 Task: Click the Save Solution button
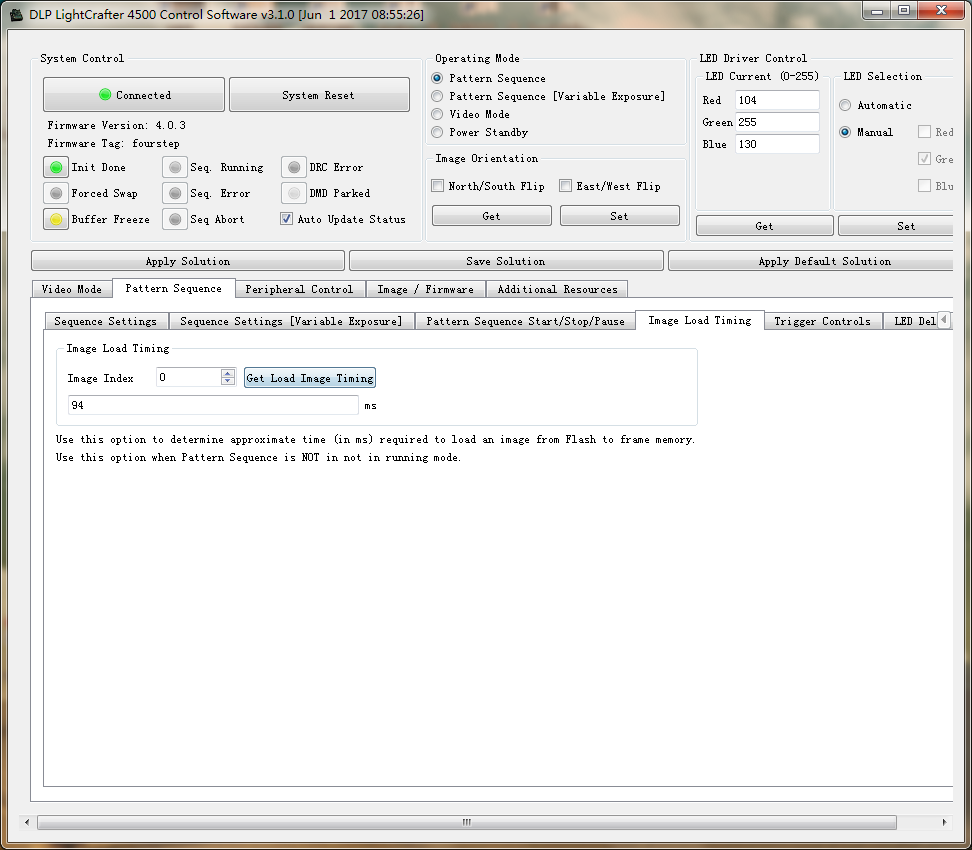(x=506, y=261)
